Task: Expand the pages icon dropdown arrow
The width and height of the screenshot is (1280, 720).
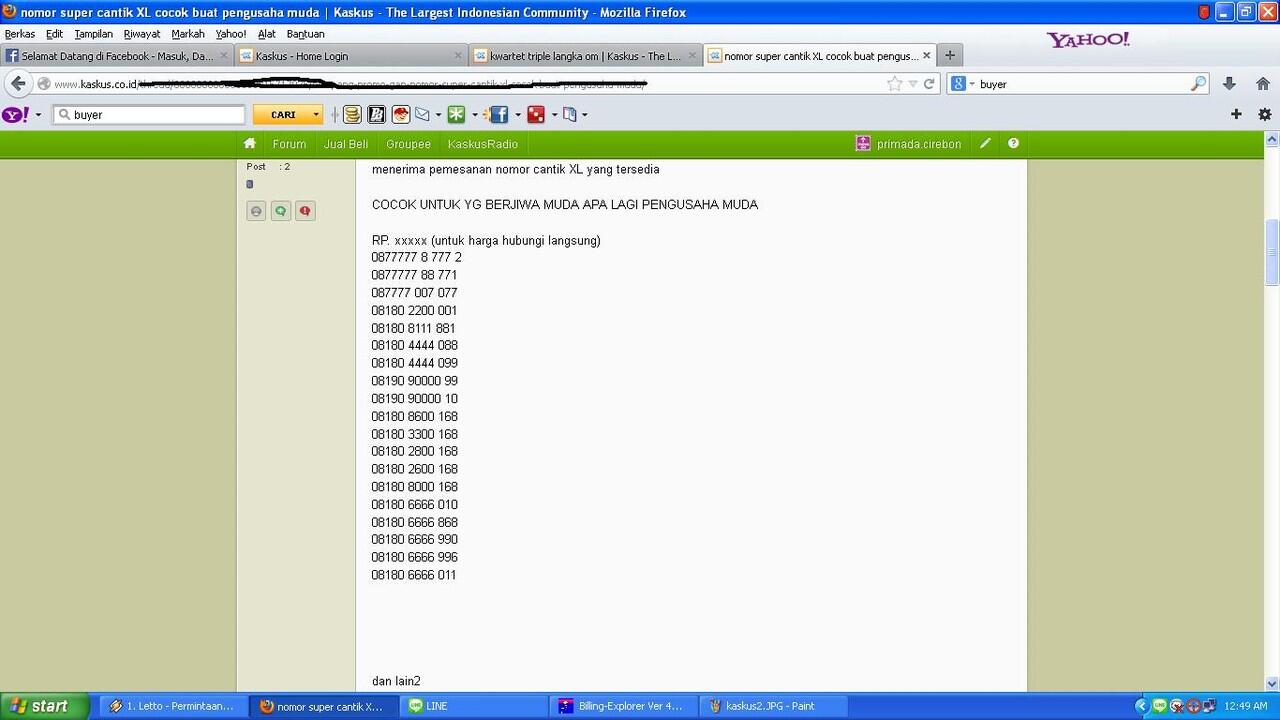Action: [x=584, y=115]
